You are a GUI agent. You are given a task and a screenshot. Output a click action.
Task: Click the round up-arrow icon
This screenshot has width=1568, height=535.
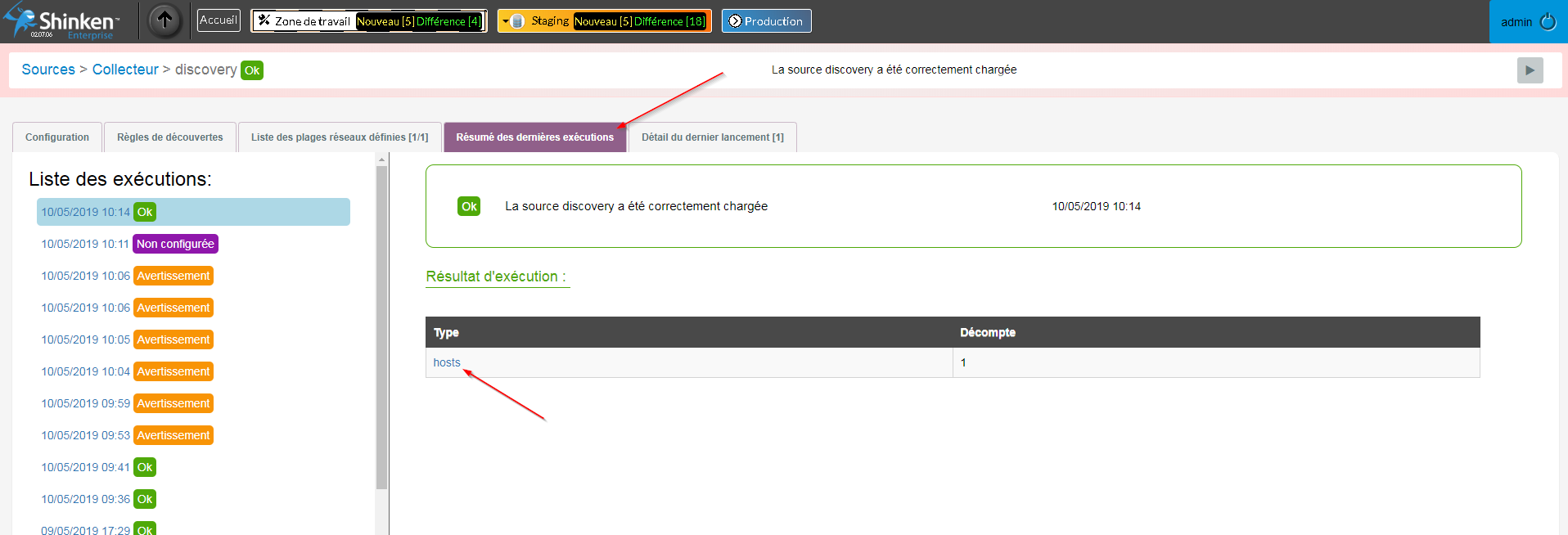pos(164,20)
